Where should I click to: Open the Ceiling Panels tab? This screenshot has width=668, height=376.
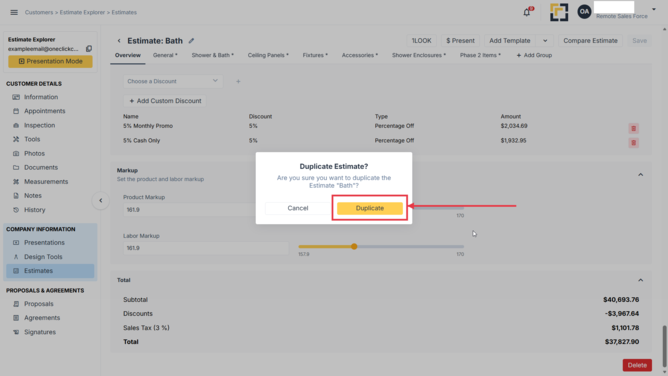pos(268,55)
